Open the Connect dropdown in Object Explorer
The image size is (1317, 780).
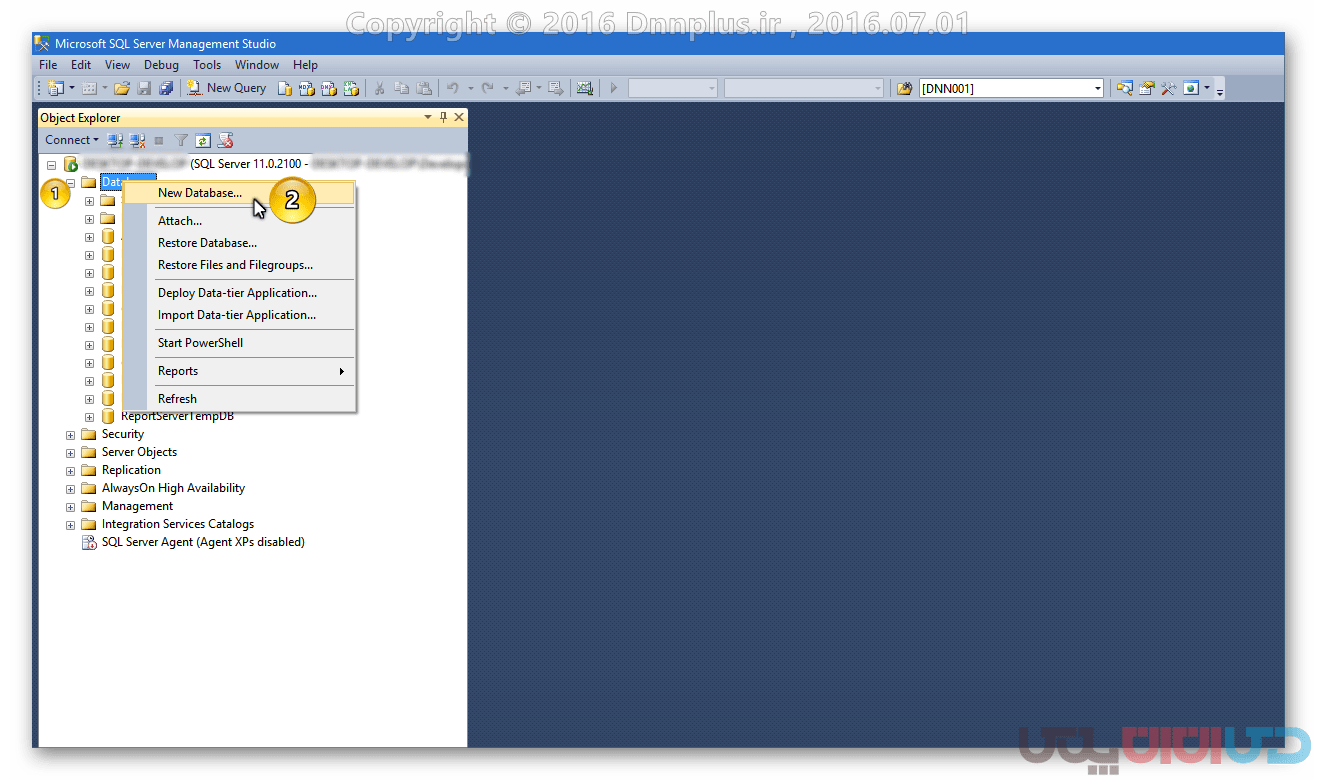coord(72,140)
